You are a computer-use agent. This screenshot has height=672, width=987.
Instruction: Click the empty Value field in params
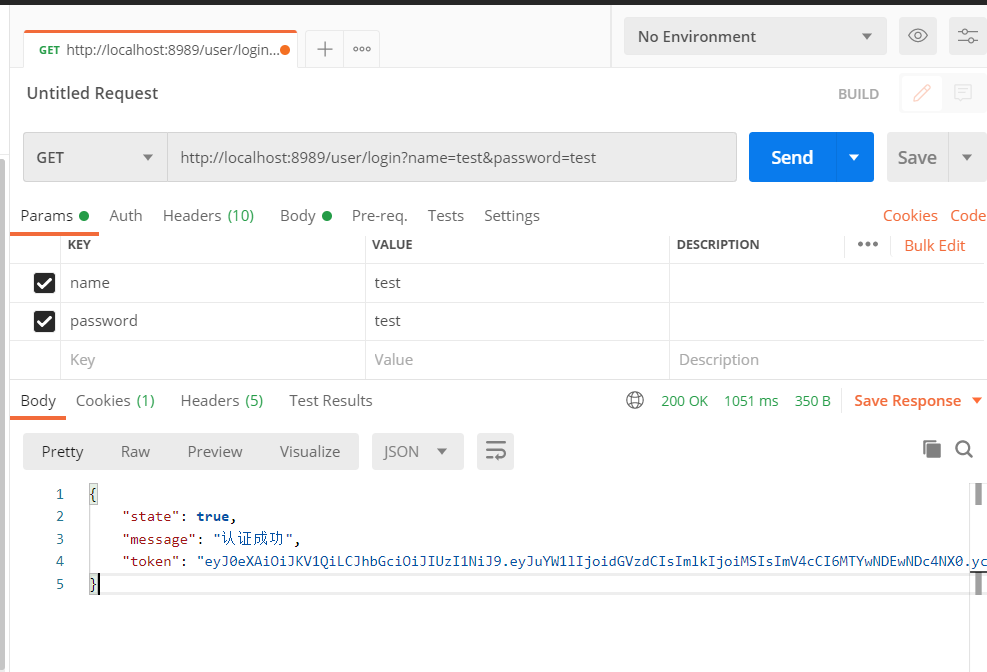point(517,360)
